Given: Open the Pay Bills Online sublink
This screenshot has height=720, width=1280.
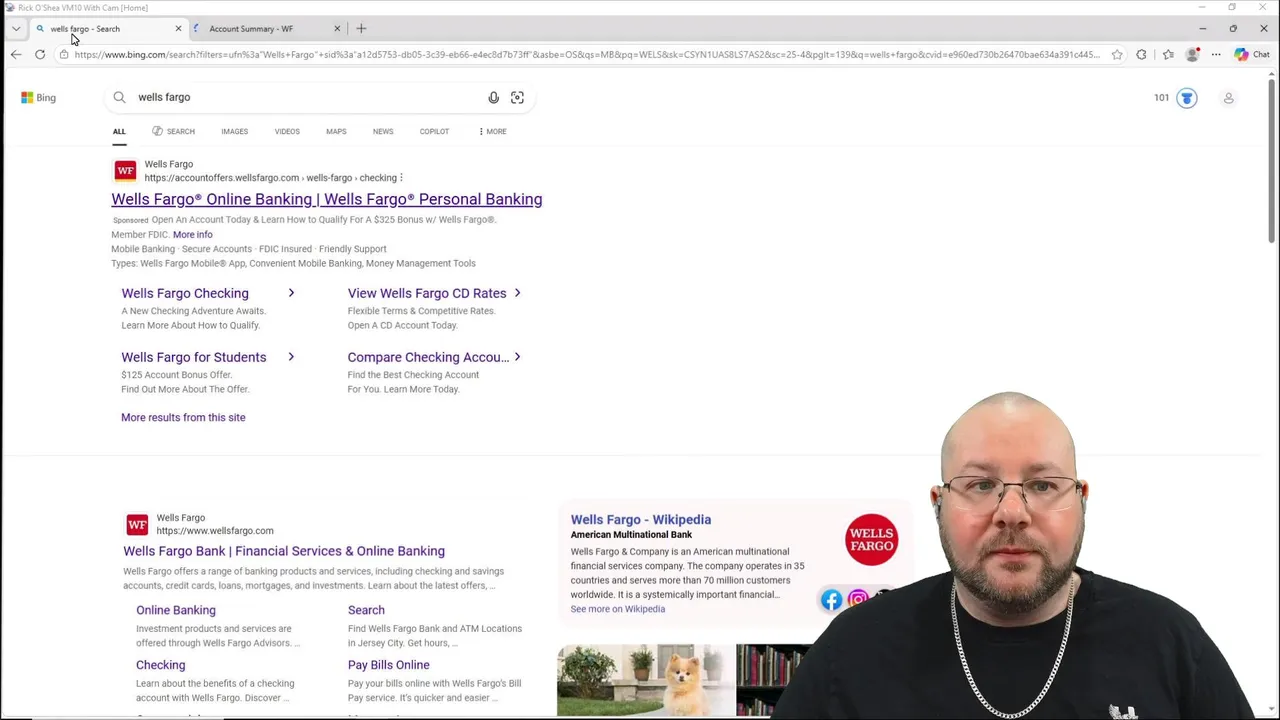Looking at the screenshot, I should pos(389,665).
